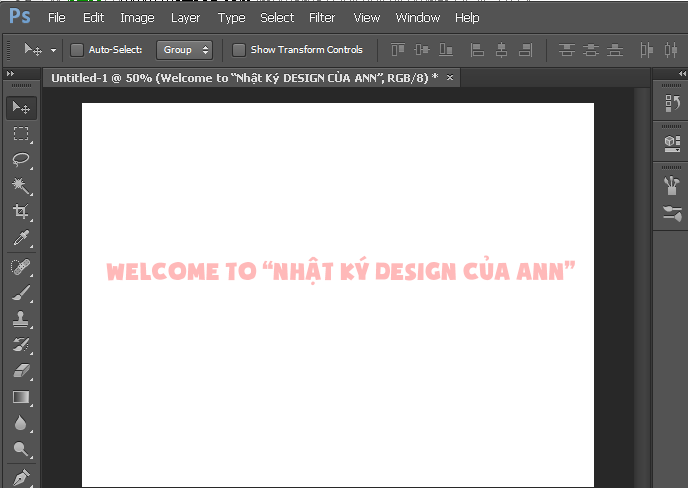Enable the Show Transform Controls checkbox
This screenshot has width=688, height=488.
pyautogui.click(x=239, y=50)
